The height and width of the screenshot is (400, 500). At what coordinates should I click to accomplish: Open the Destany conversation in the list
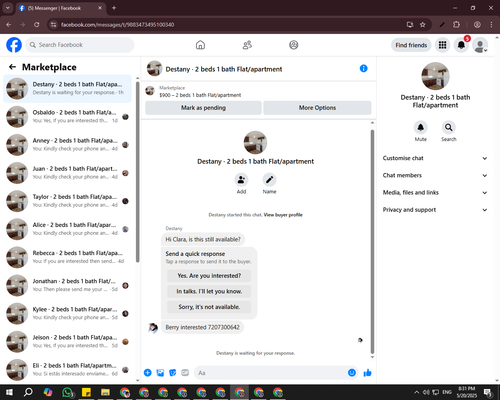[x=67, y=89]
